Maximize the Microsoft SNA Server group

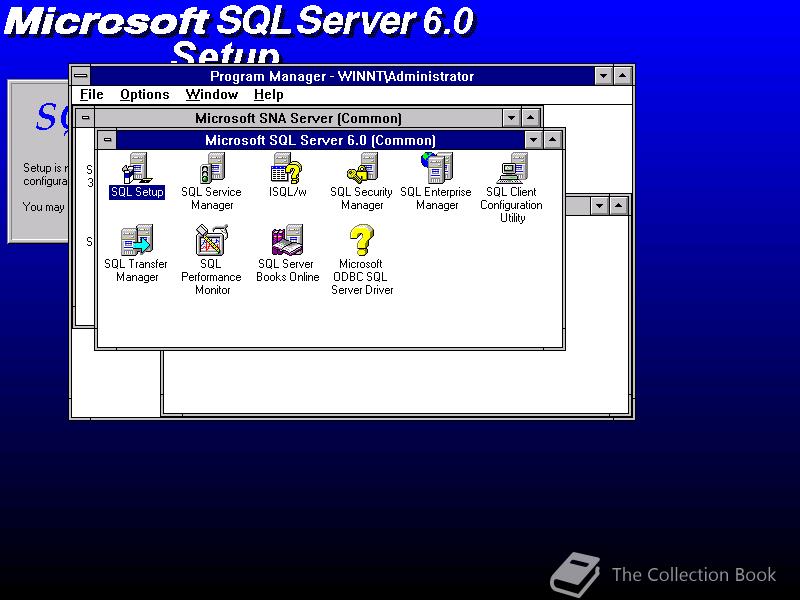(x=531, y=118)
